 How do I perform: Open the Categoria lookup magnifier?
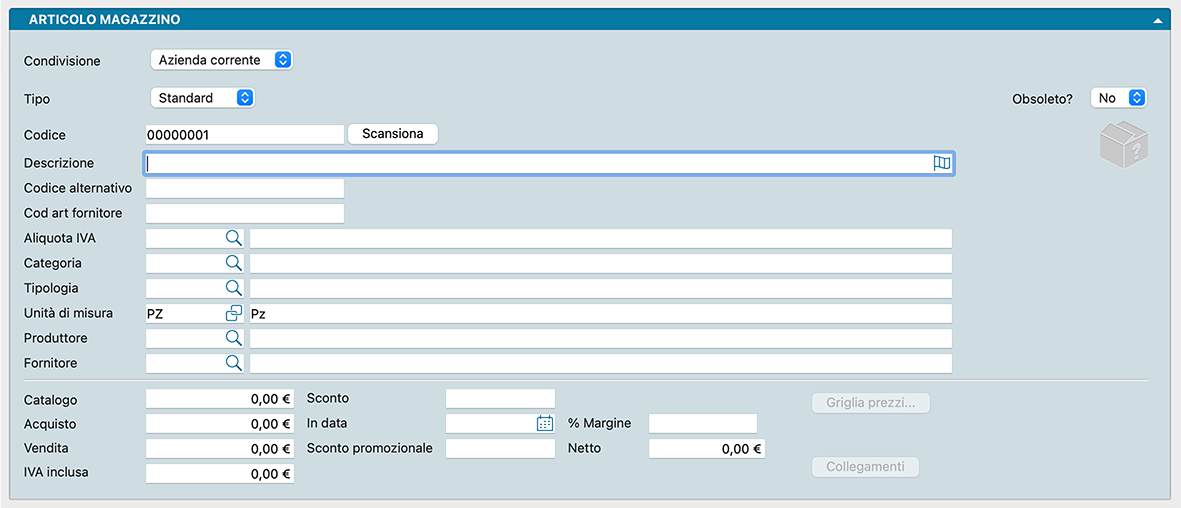click(233, 263)
